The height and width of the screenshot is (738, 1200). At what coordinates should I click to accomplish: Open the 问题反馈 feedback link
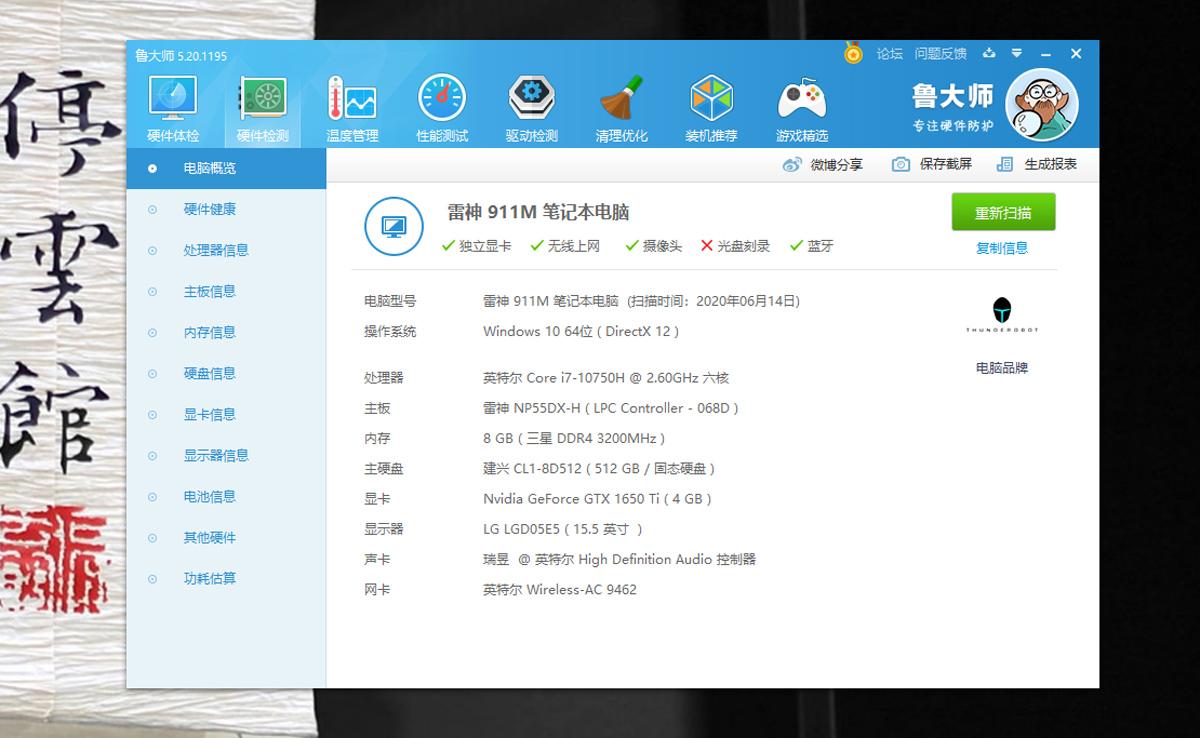[940, 54]
